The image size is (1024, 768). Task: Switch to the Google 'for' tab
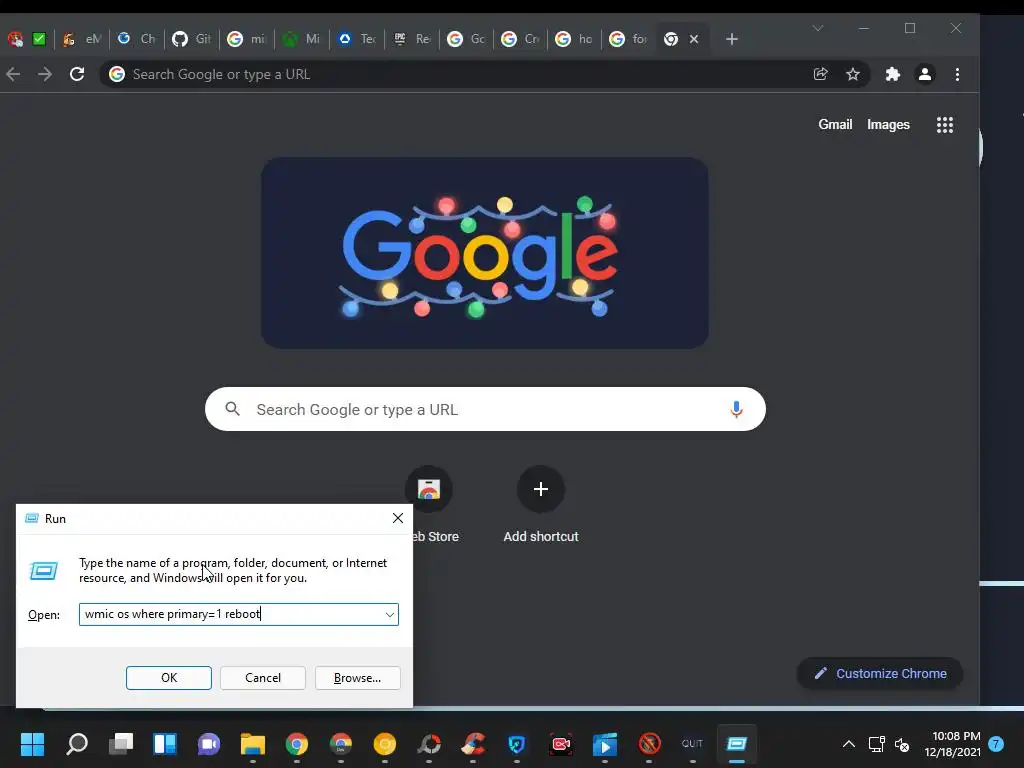tap(628, 39)
